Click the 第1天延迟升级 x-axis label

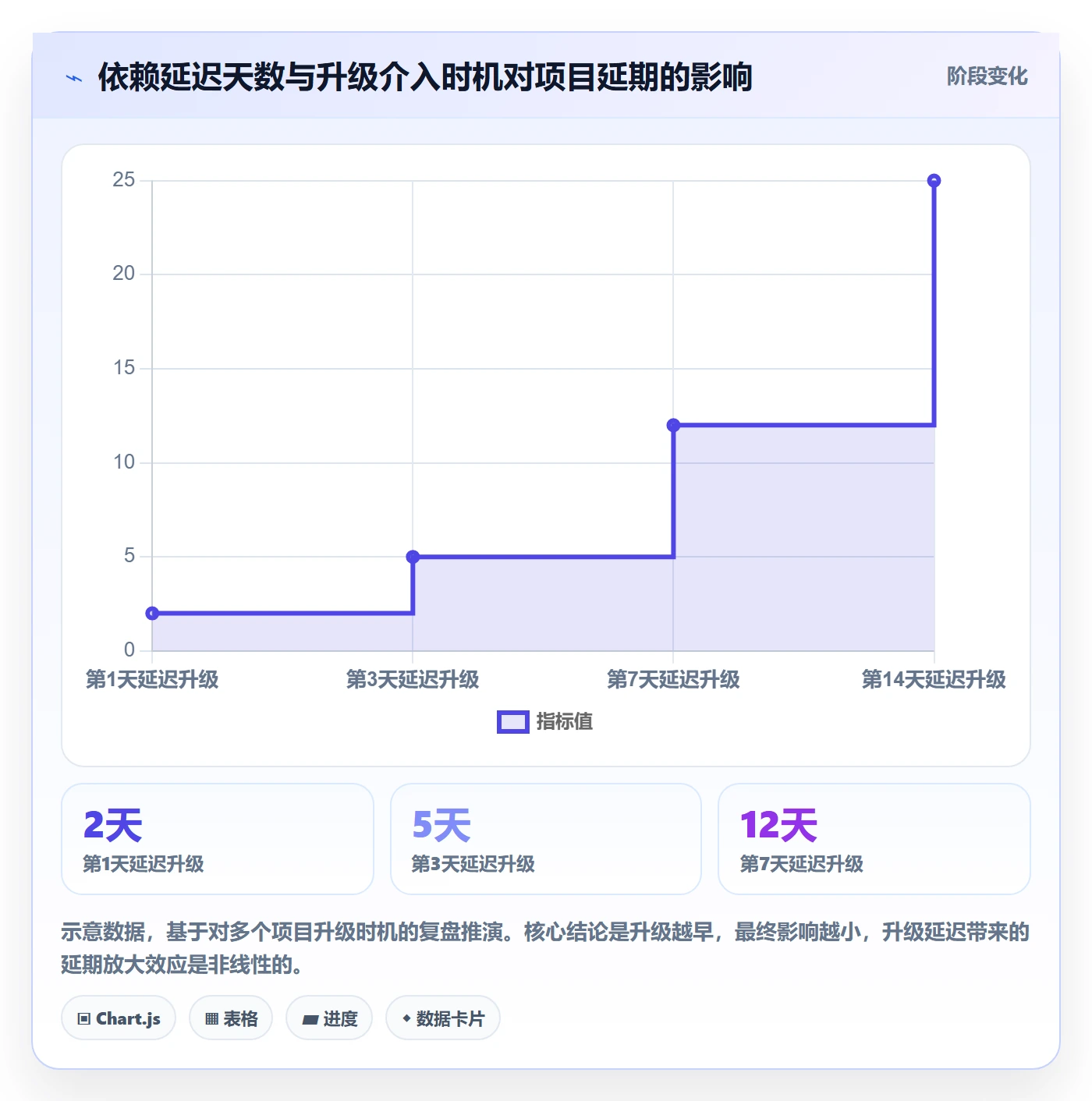(152, 679)
